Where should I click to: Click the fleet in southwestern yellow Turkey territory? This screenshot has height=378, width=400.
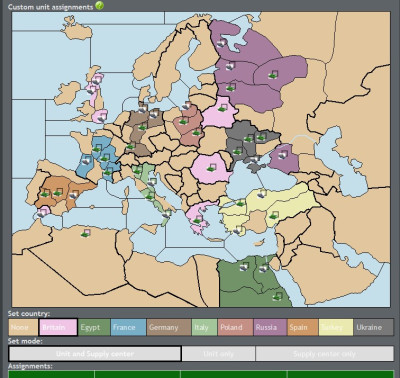(237, 230)
